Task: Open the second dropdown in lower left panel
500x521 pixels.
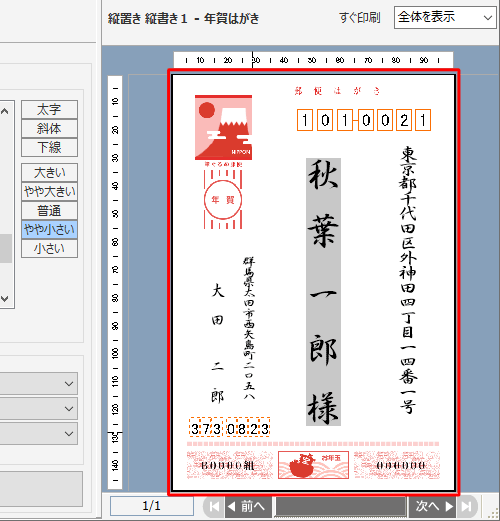Action: coord(39,408)
